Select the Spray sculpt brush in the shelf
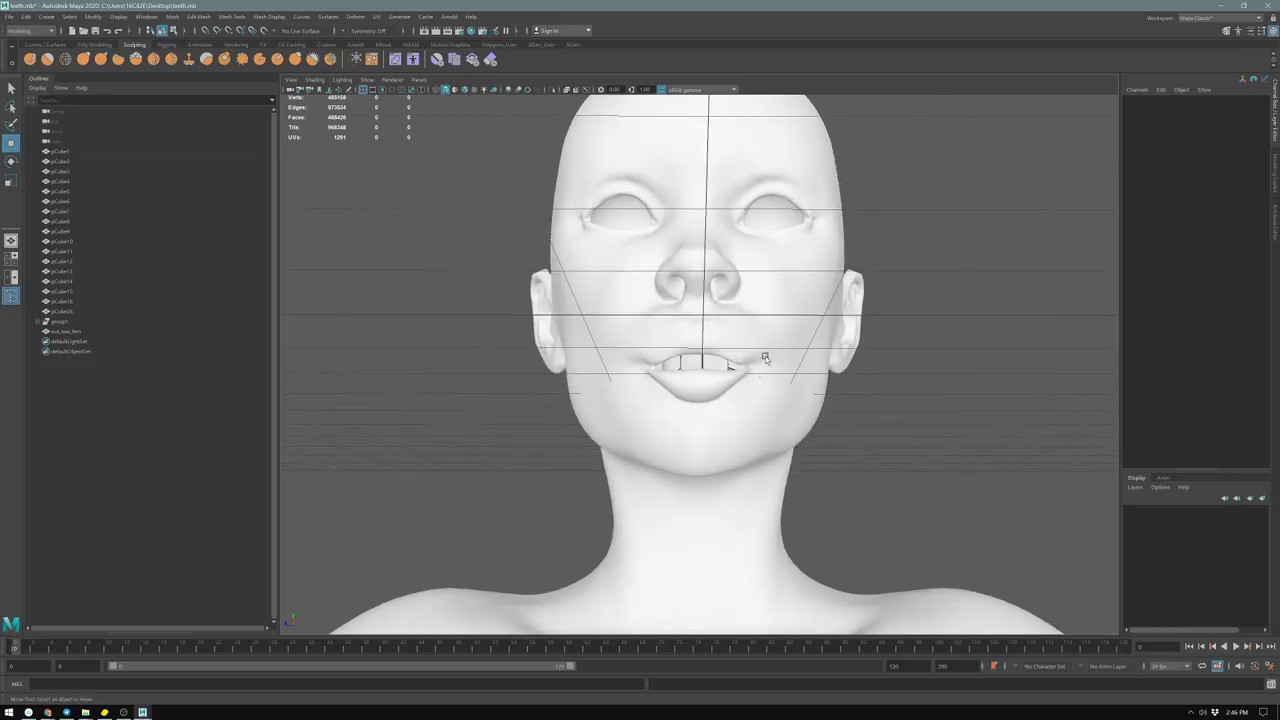The width and height of the screenshot is (1280, 720). pos(154,59)
